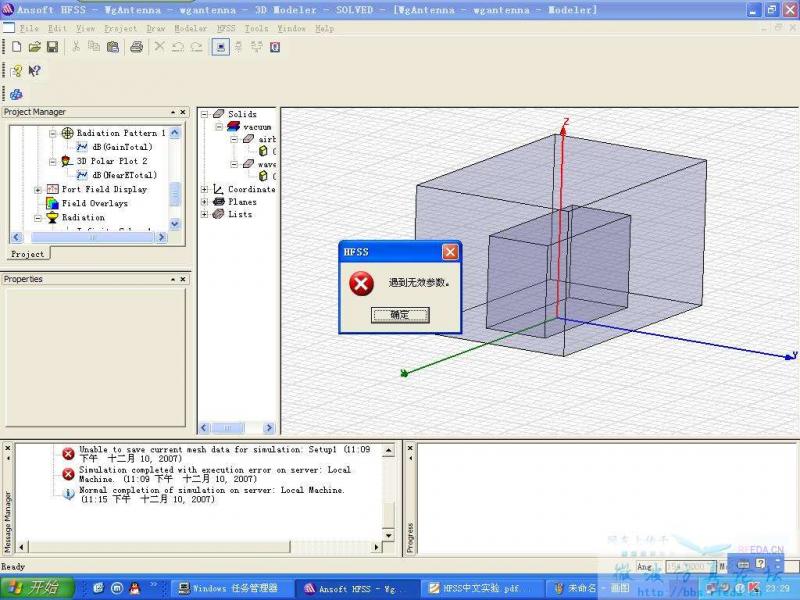
Task: Expand the Planes node
Action: (x=205, y=202)
